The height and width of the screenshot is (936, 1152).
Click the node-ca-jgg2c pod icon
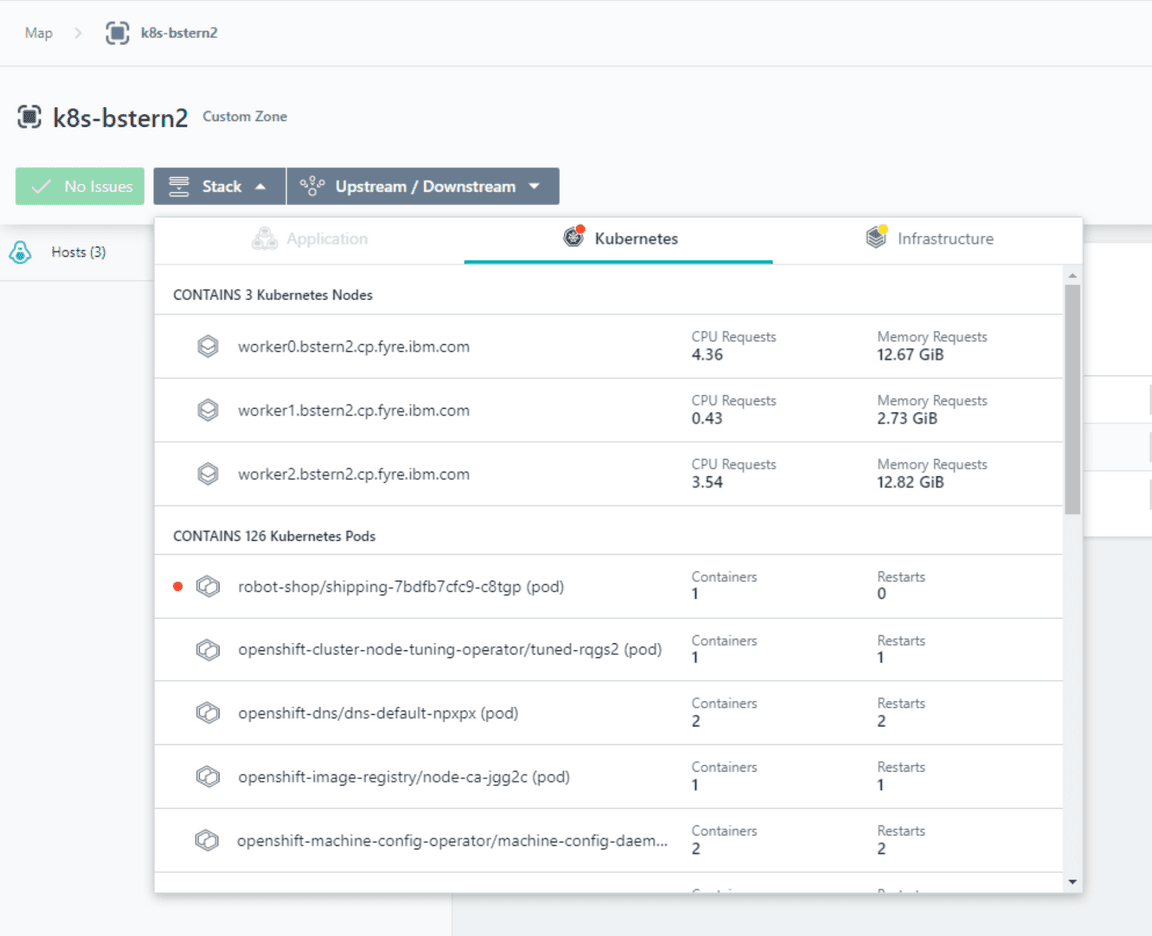tap(207, 777)
